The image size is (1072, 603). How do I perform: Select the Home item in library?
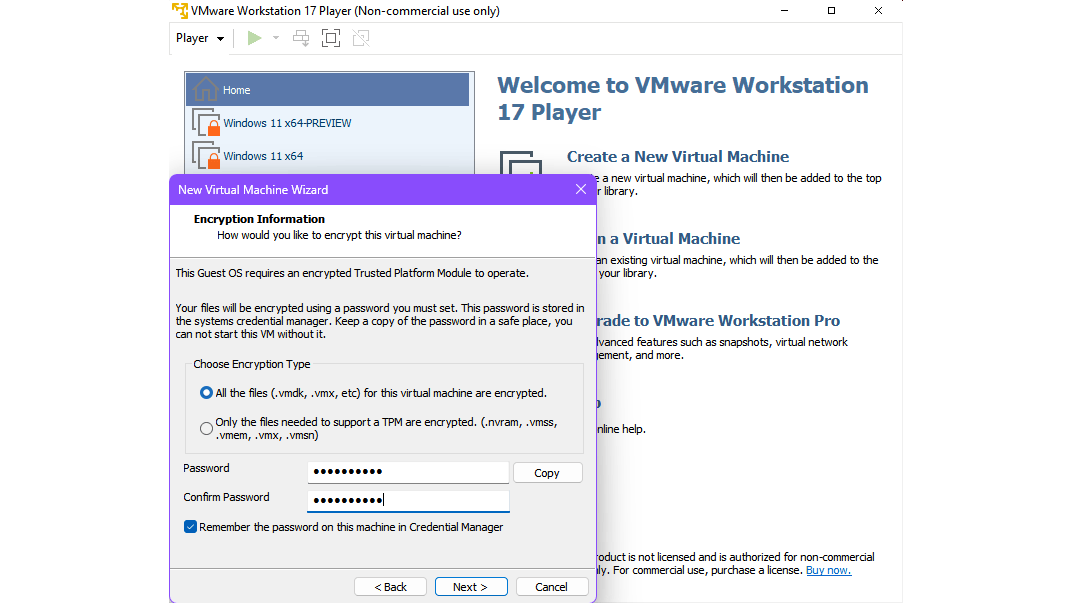point(327,90)
